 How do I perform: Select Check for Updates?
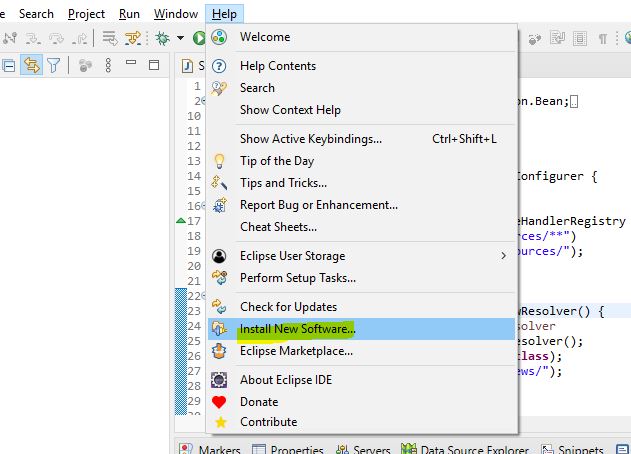tap(361, 307)
